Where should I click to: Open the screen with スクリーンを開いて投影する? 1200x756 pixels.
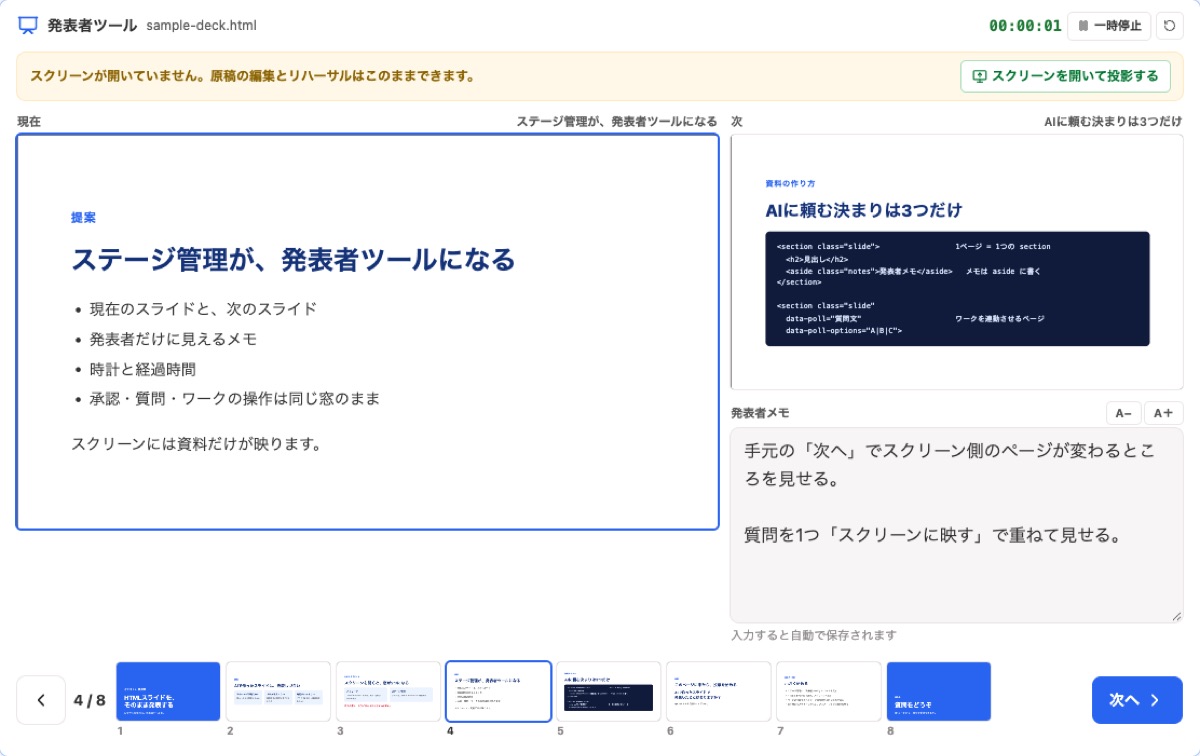(1065, 76)
